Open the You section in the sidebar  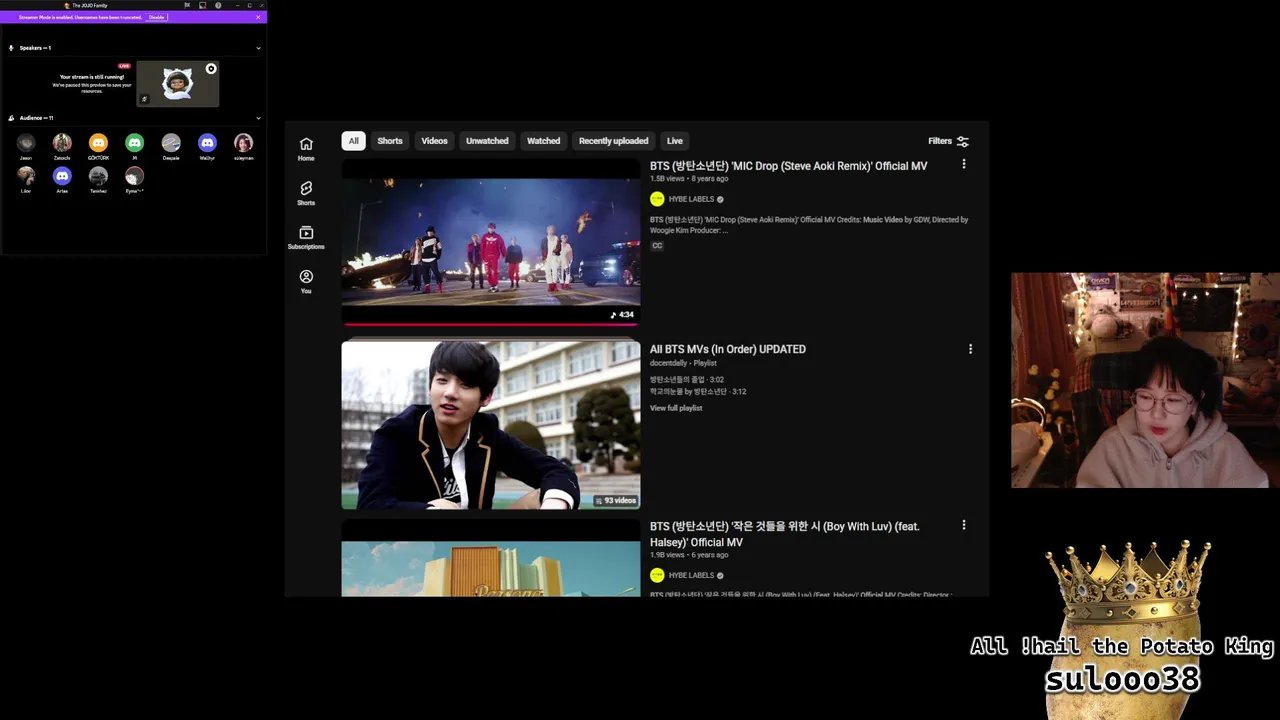(306, 281)
